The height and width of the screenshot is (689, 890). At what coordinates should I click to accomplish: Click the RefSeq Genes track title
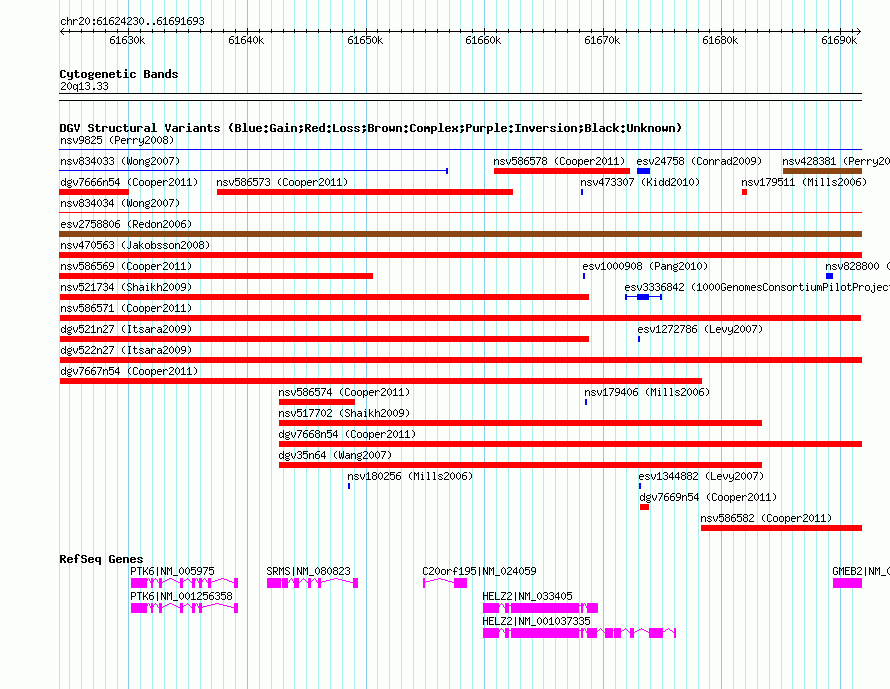101,559
